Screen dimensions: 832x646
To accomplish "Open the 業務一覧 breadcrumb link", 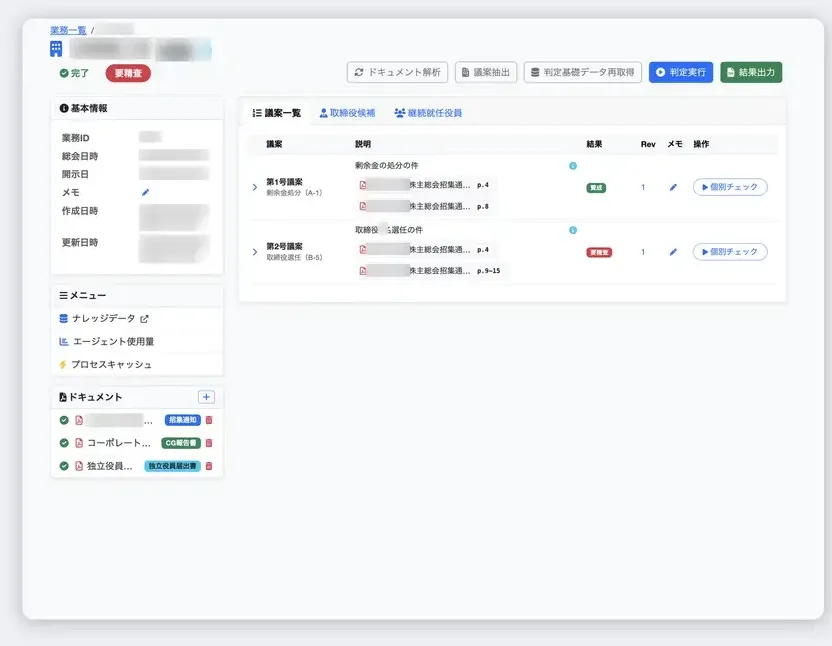I will 68,30.
